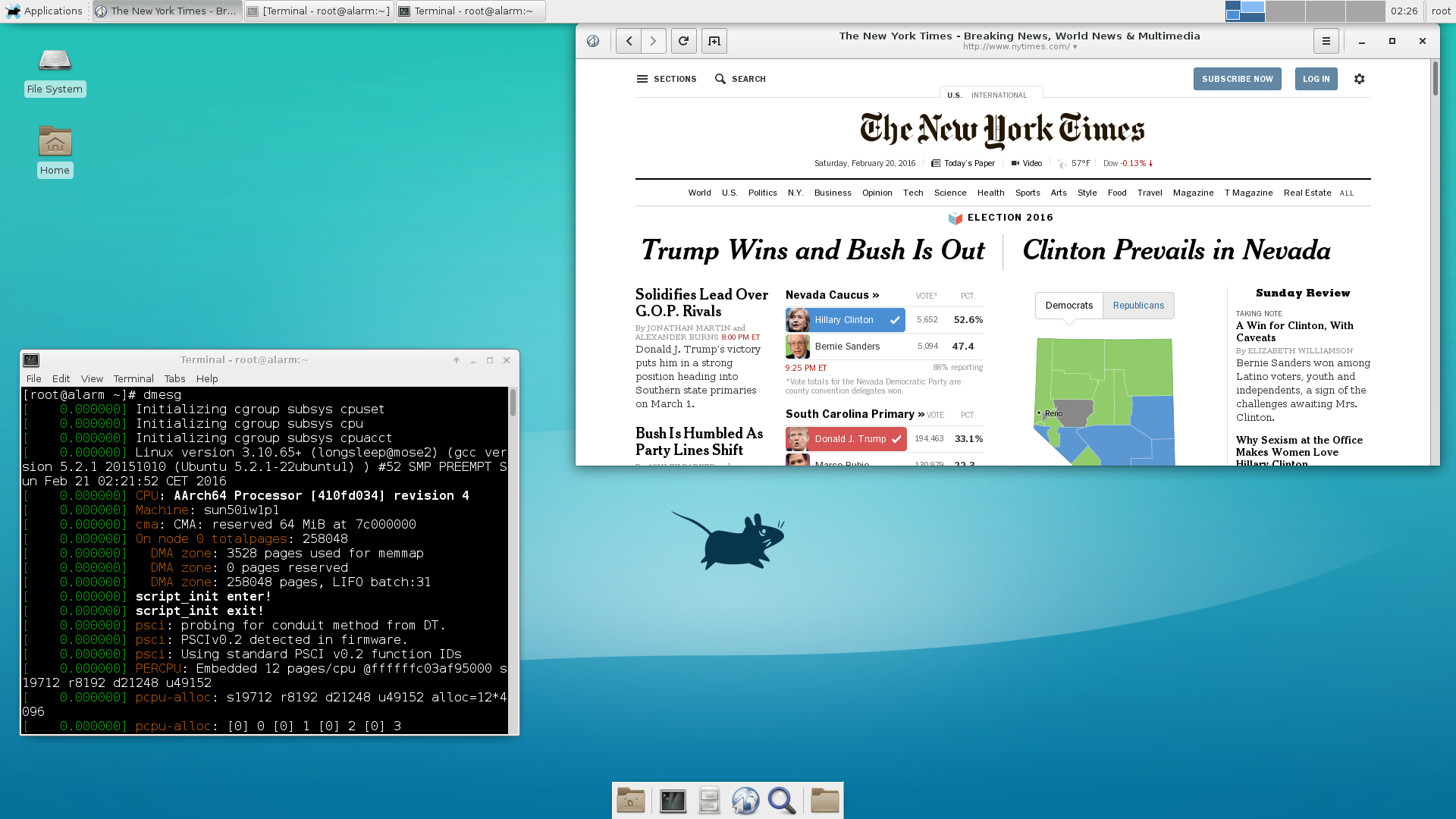Select the Democrats map tab

tap(1069, 306)
